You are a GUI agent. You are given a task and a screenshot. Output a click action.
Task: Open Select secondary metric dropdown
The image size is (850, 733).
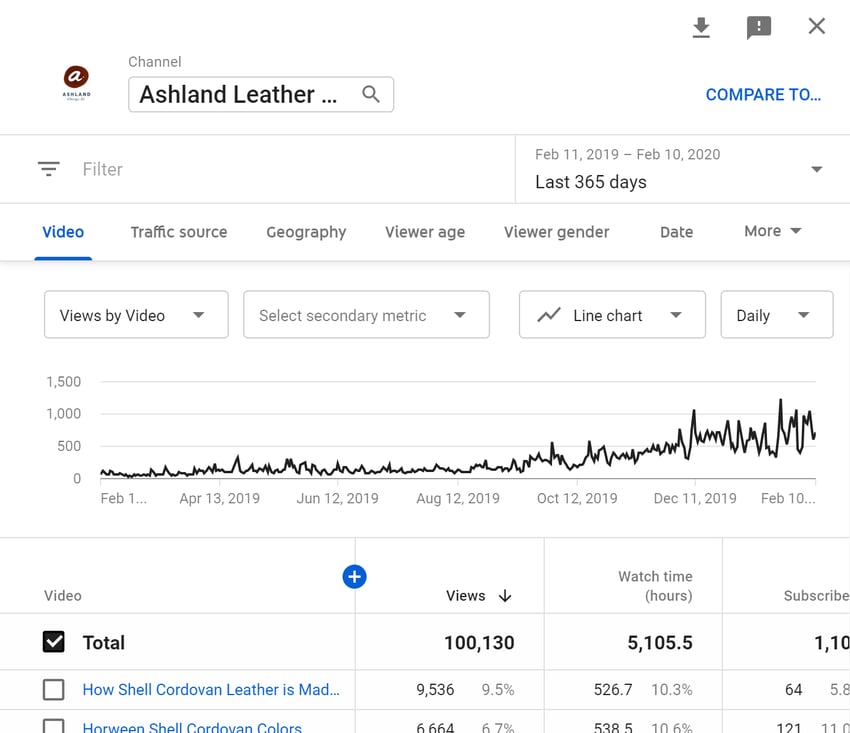click(366, 314)
